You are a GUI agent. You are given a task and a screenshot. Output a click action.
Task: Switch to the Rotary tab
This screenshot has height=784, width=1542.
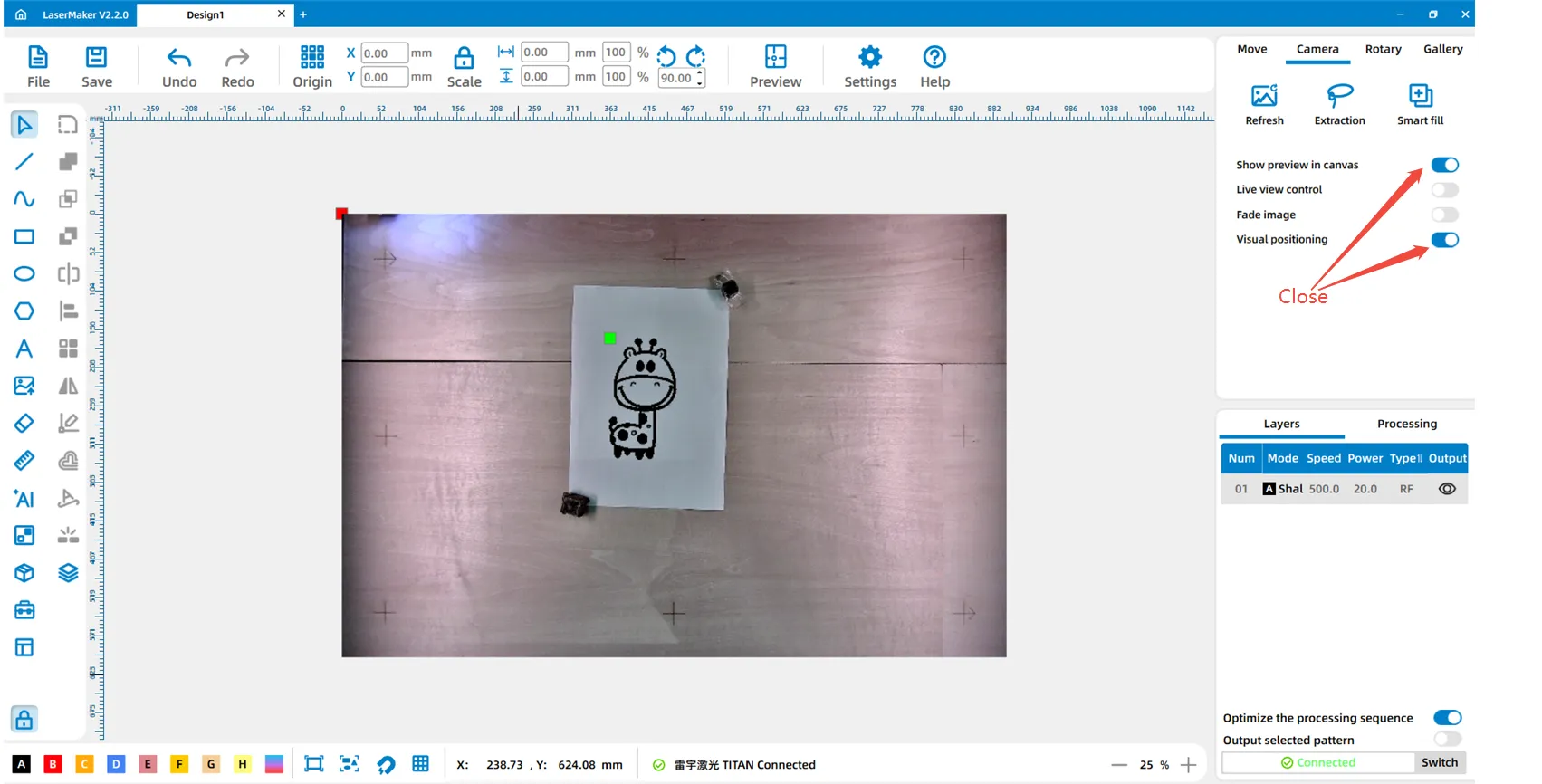pos(1383,49)
